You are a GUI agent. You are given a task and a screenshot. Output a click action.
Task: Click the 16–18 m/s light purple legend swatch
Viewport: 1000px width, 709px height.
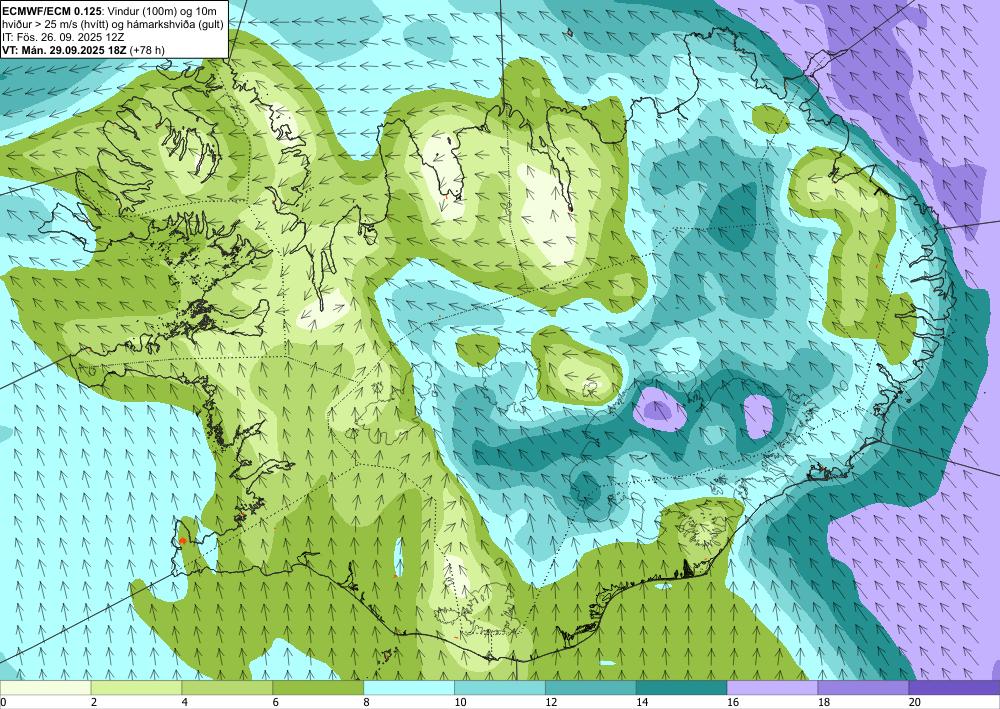point(772,687)
